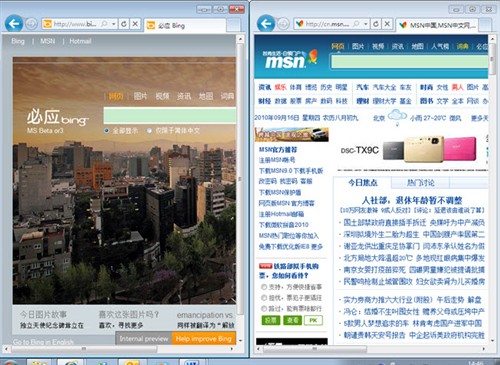This screenshot has width=500, height=365.
Task: Click search magnifier in MSN window address bar
Action: 356,24
